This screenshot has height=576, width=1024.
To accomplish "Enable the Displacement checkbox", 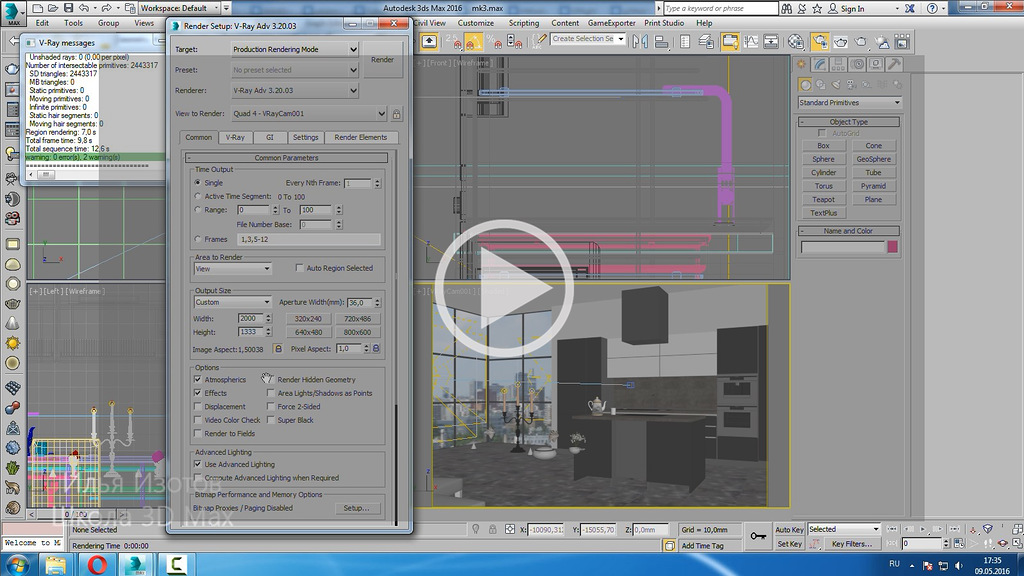I will coord(198,406).
